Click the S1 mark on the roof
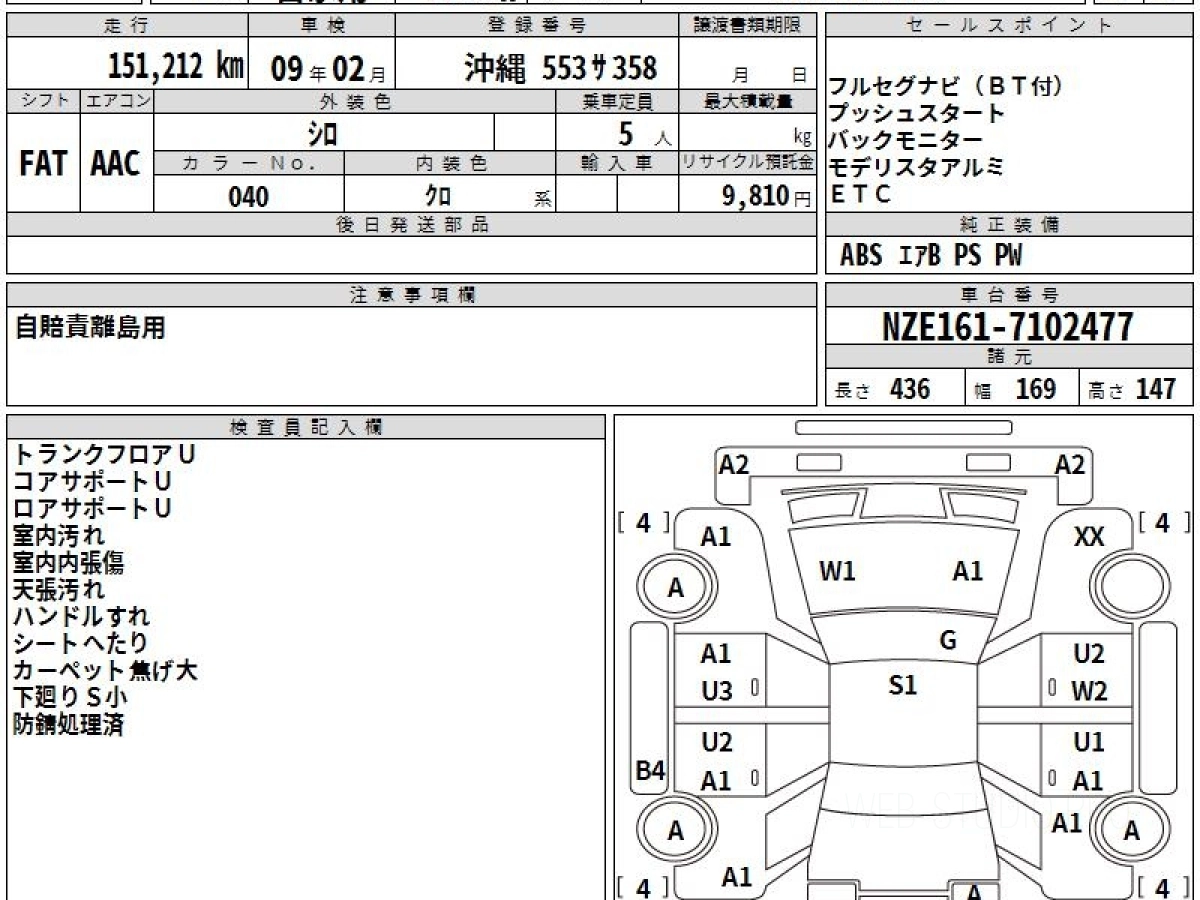This screenshot has width=1200, height=900. (903, 685)
